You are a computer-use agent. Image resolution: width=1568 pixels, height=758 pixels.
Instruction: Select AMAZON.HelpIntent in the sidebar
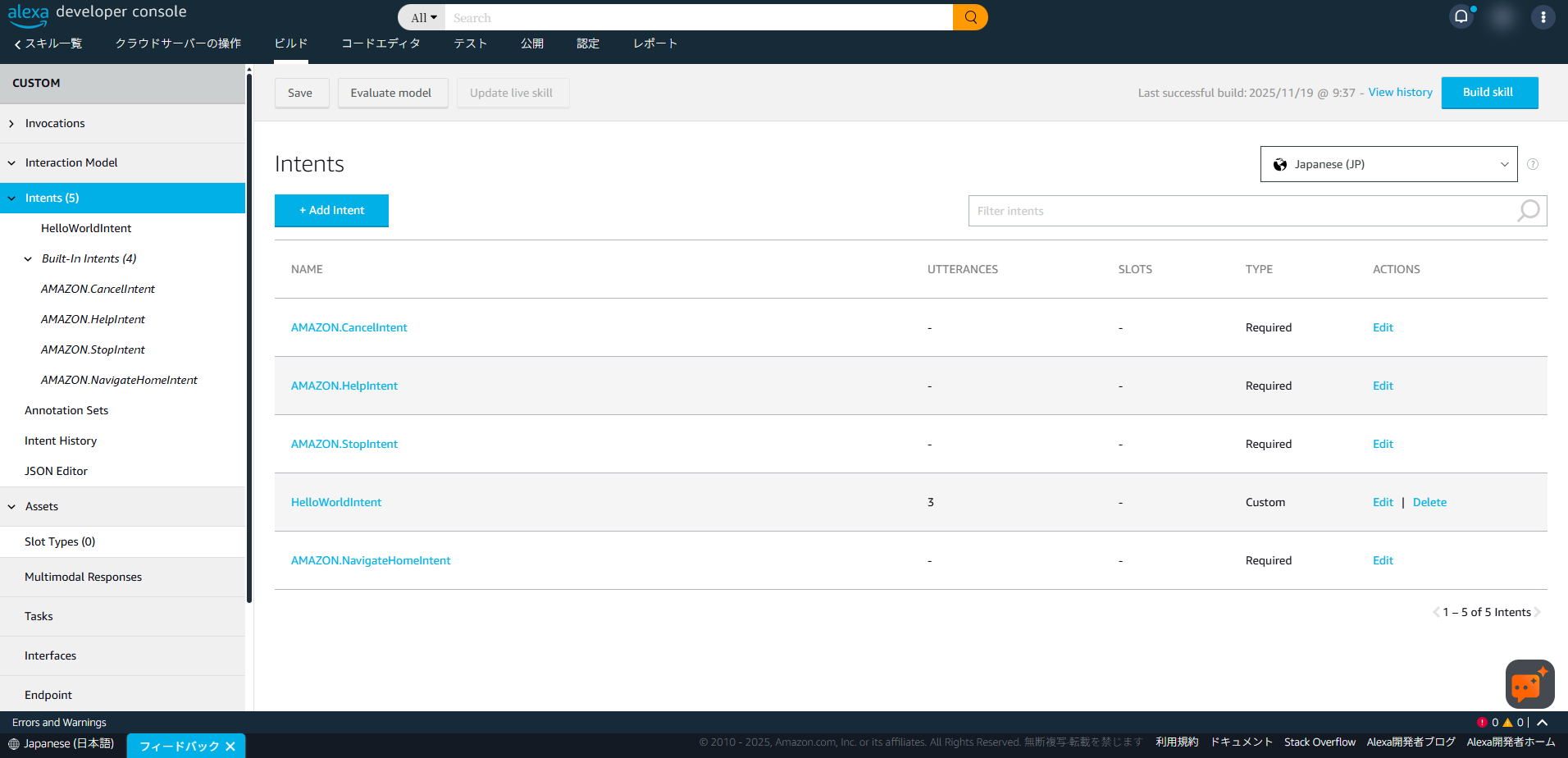pyautogui.click(x=93, y=319)
